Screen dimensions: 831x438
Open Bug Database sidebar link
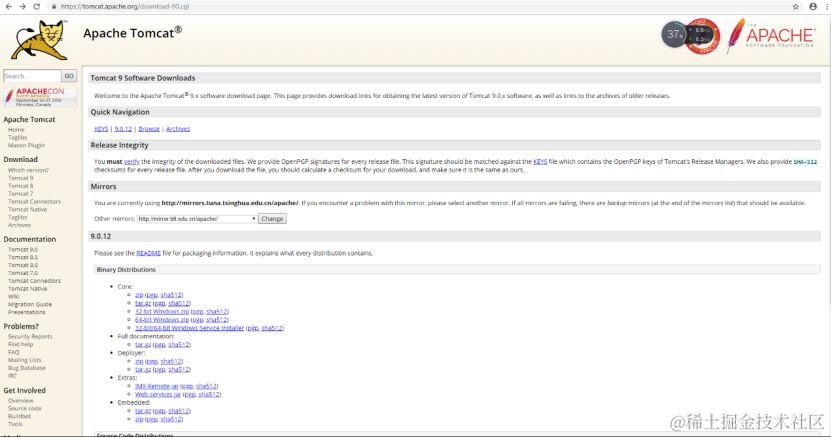coord(26,368)
